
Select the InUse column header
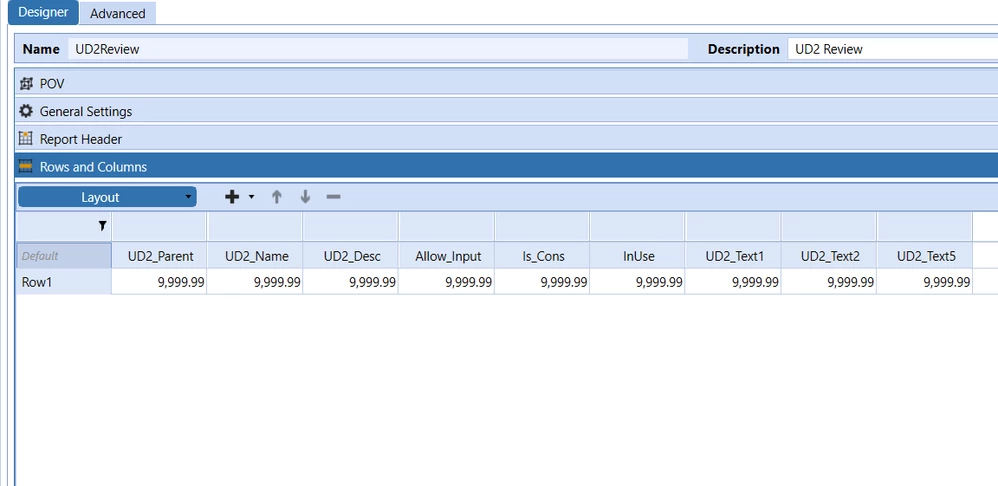tap(638, 256)
